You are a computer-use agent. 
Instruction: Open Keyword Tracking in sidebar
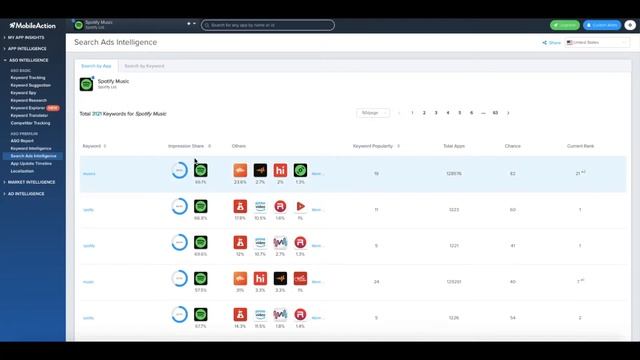point(28,78)
